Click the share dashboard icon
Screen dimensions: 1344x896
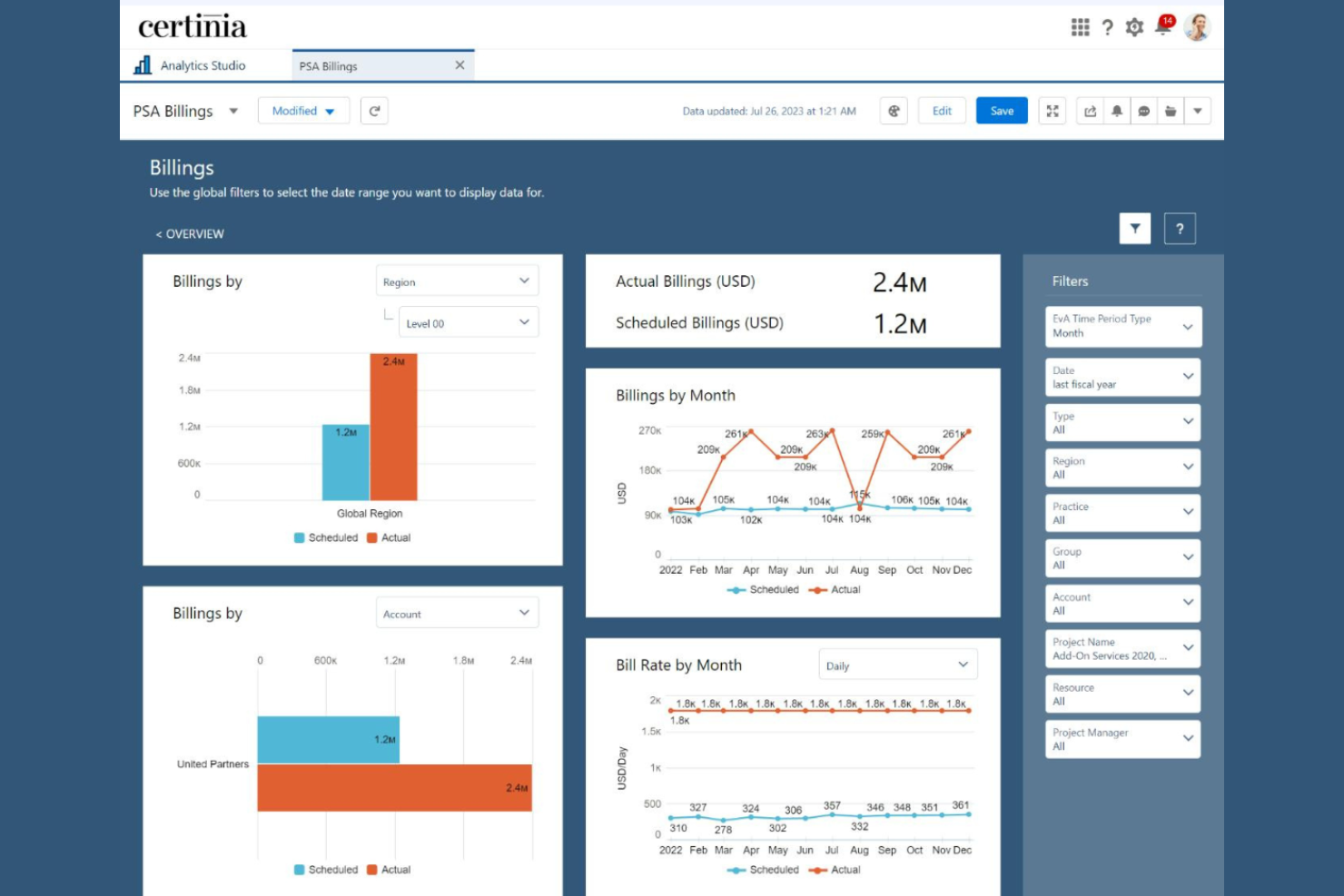tap(1090, 111)
